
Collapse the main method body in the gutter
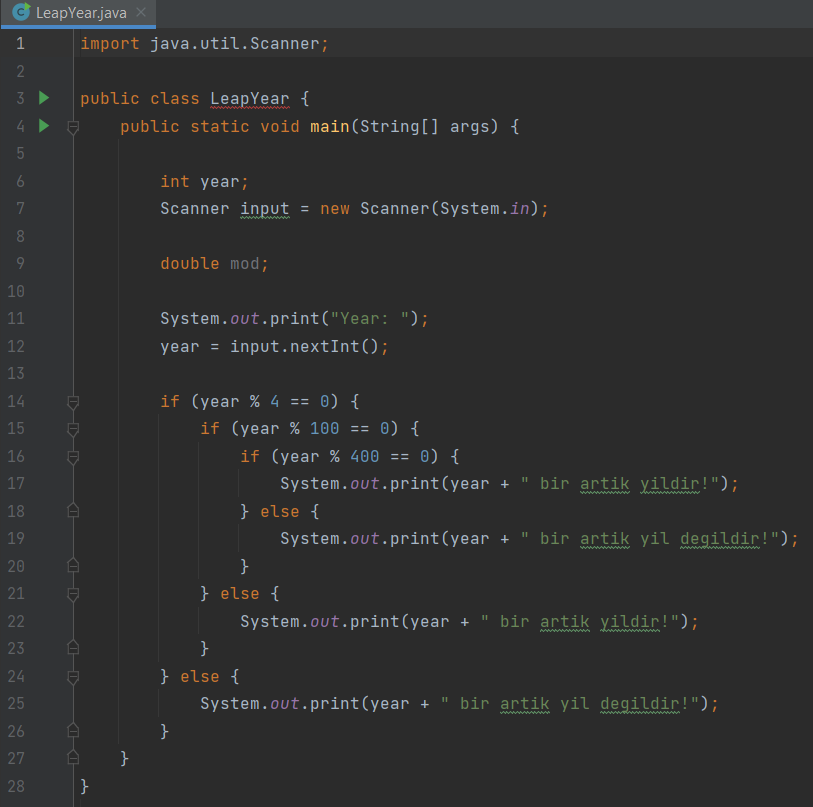71,126
